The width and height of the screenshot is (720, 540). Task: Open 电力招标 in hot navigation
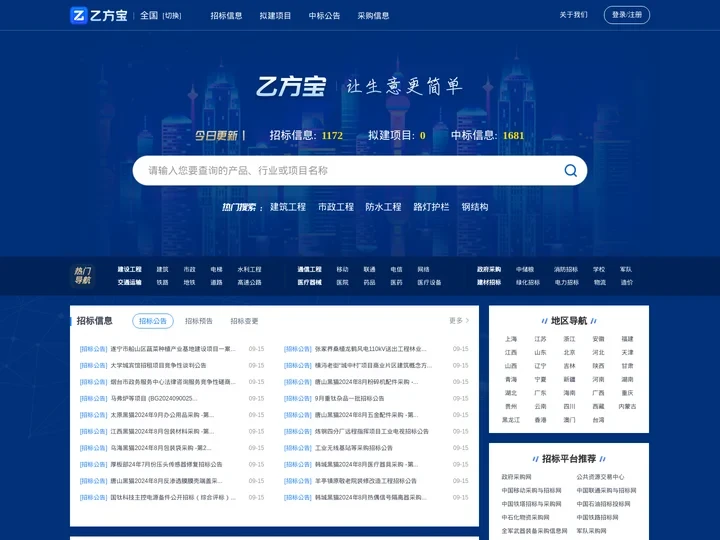[x=567, y=282]
